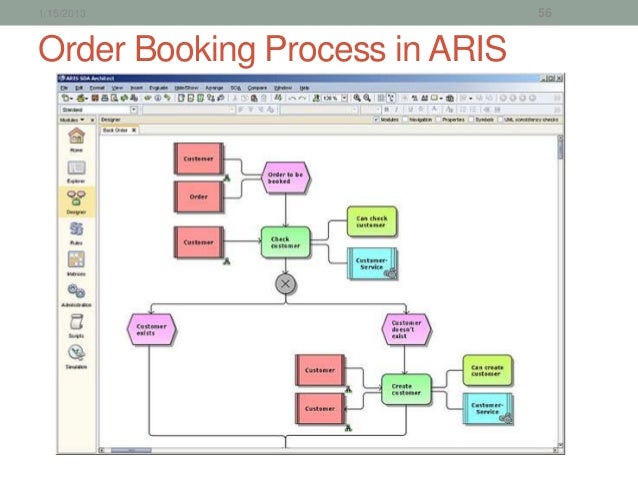The height and width of the screenshot is (479, 638).
Task: Click the redo arrow icon
Action: 302,98
